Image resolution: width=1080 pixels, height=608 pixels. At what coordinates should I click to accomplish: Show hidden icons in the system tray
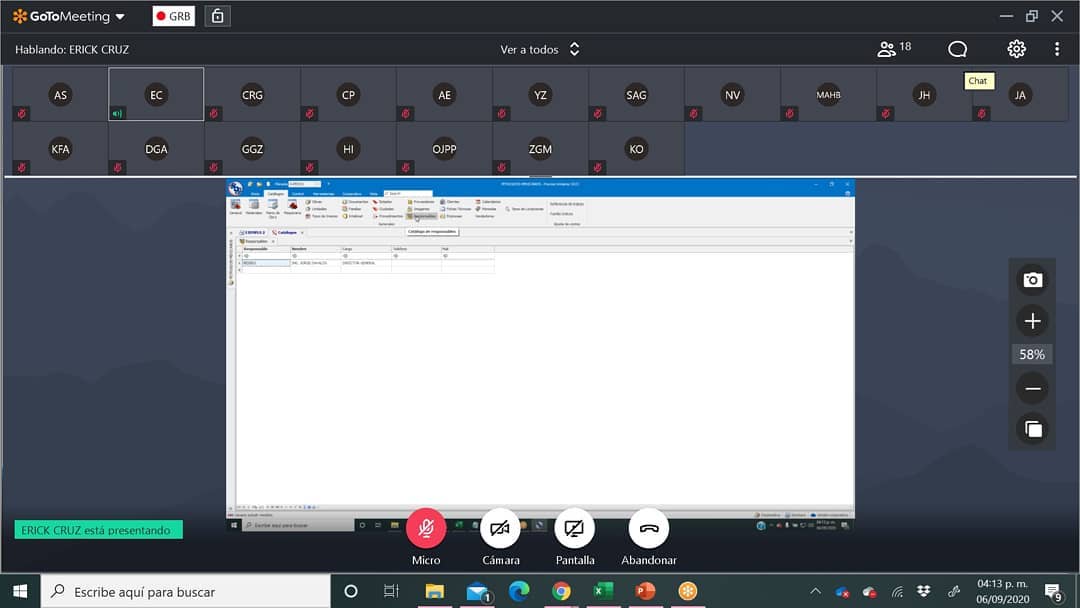(816, 591)
